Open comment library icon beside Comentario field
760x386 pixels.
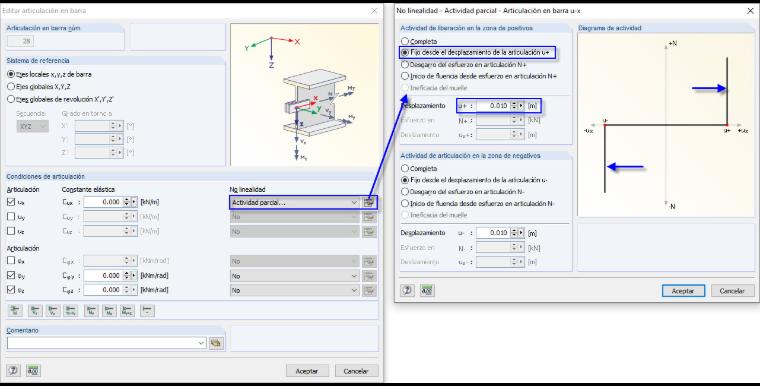(216, 343)
